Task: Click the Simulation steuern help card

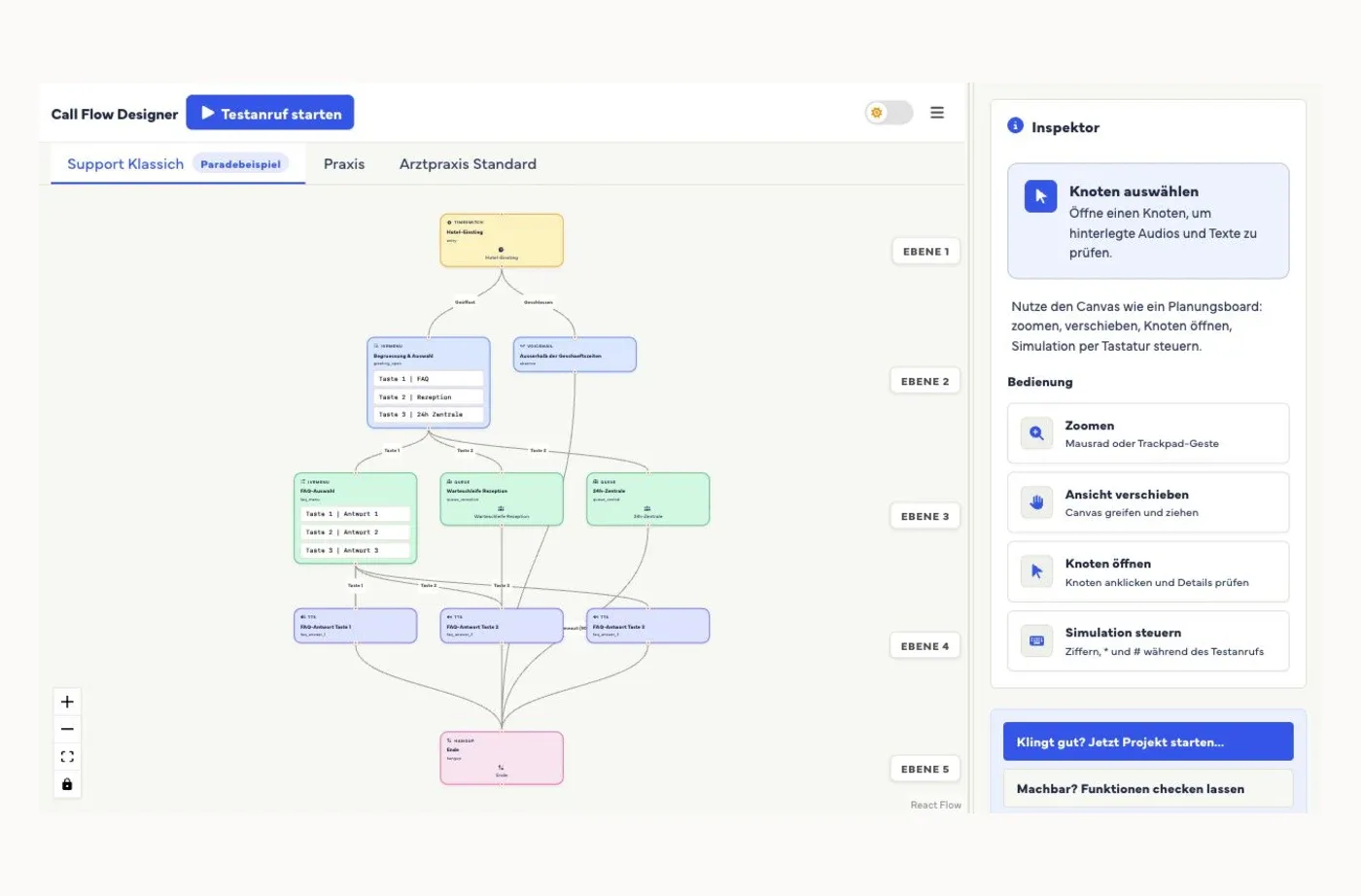Action: [1148, 640]
